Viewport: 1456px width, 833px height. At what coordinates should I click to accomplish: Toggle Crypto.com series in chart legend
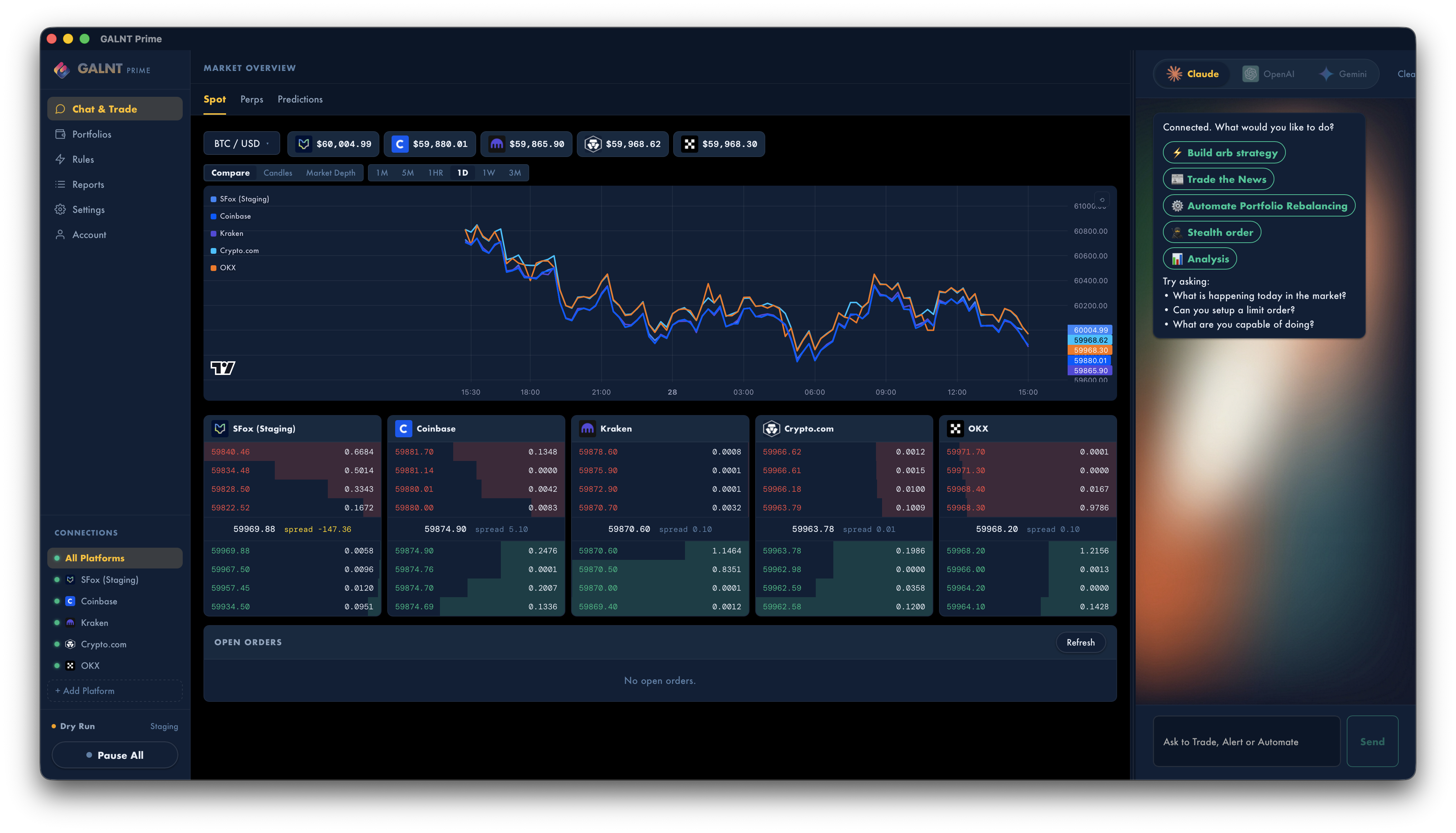(234, 251)
